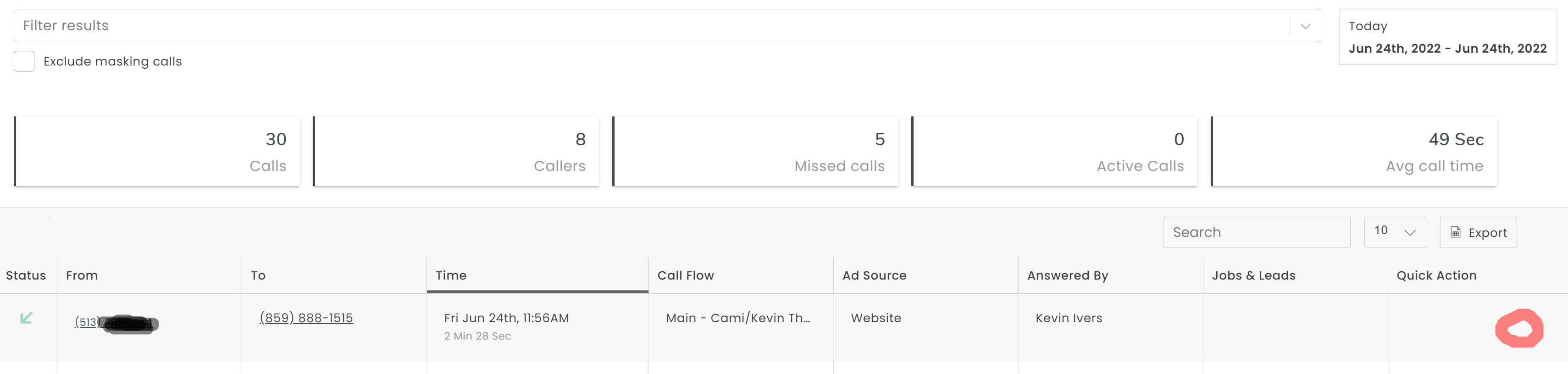Enable the Exclude masking calls checkbox

24,61
